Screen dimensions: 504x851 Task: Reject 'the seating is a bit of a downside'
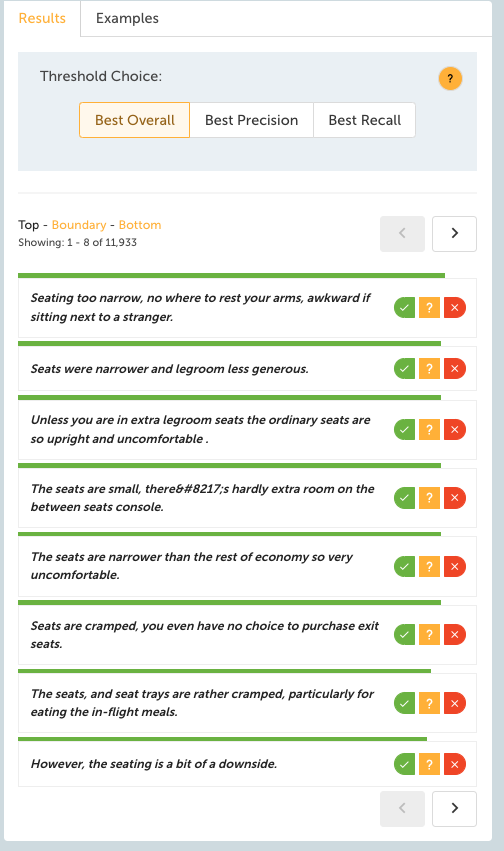point(455,764)
